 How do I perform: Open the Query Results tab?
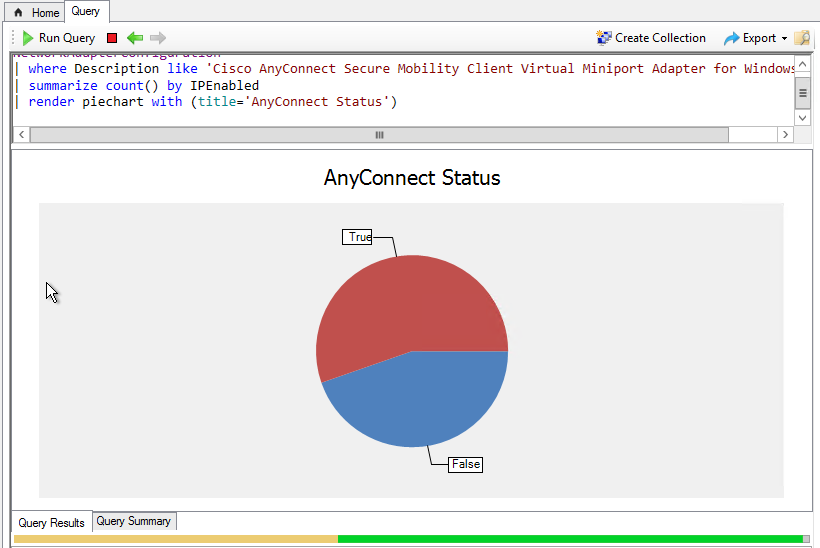point(51,522)
